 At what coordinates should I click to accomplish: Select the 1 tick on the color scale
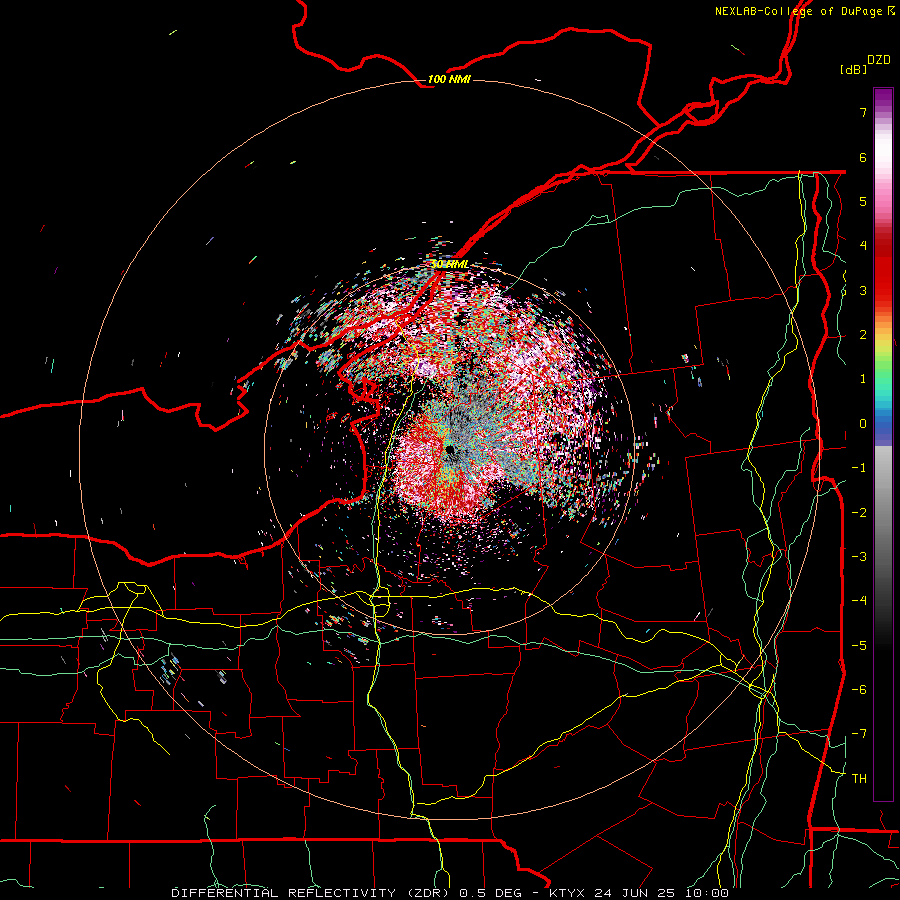(863, 379)
